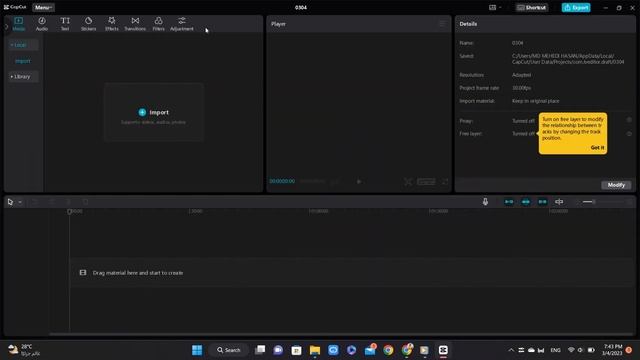Image resolution: width=640 pixels, height=360 pixels.
Task: Open the Media tab
Action: click(x=19, y=24)
